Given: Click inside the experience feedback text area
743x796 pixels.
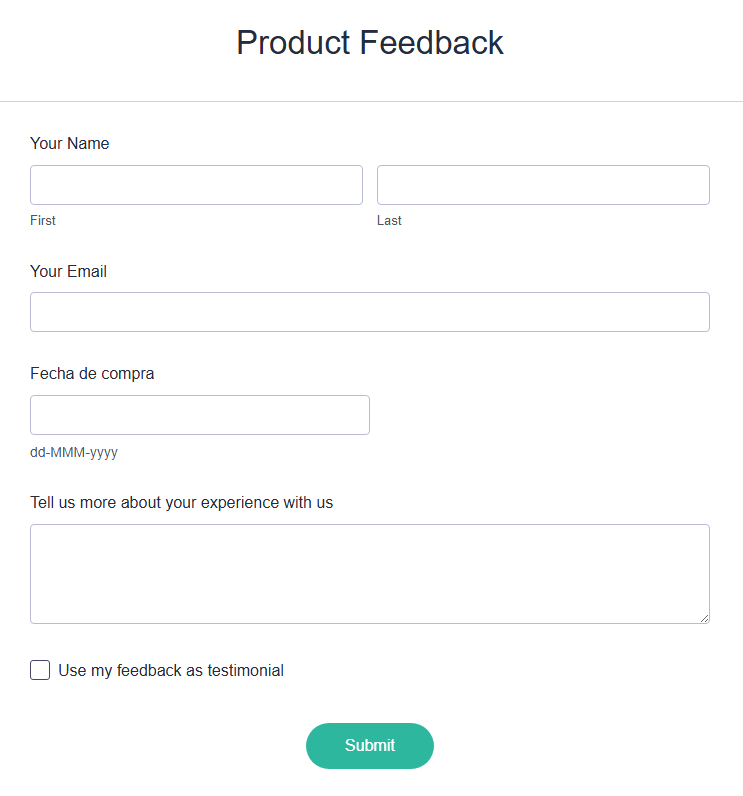Looking at the screenshot, I should [x=370, y=574].
